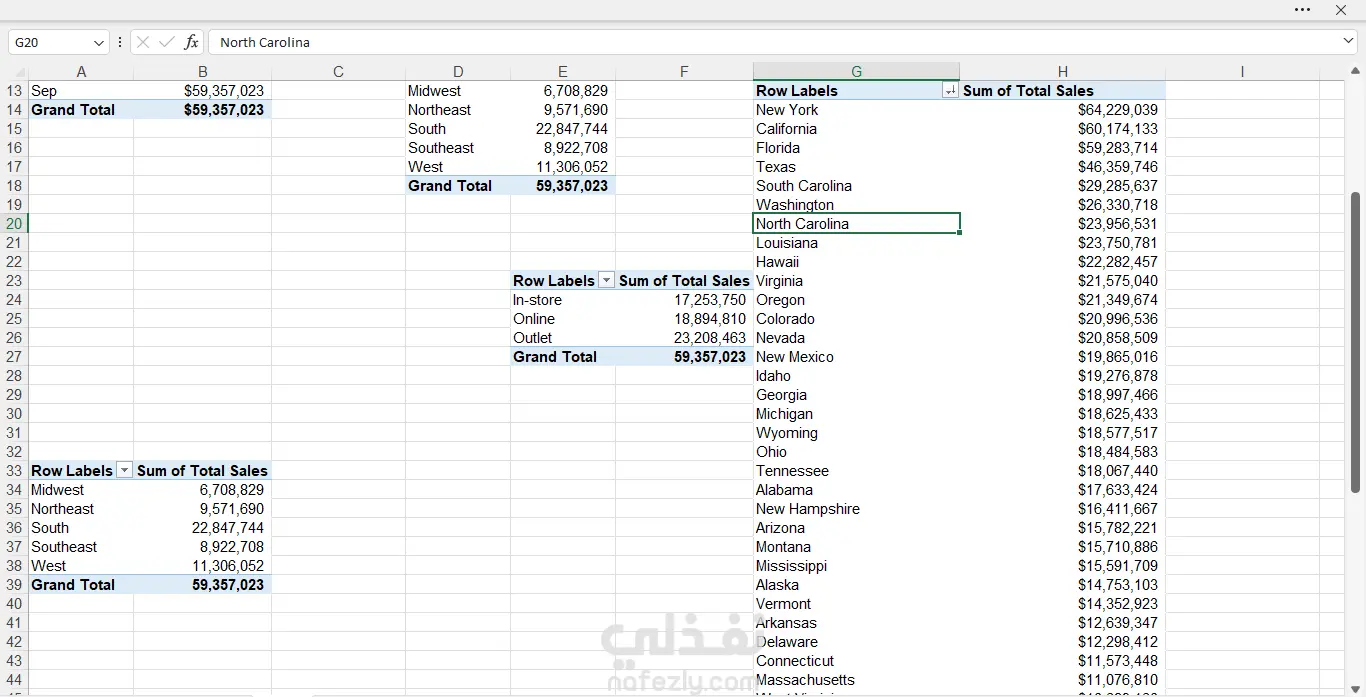The image size is (1366, 697).
Task: Select the Midwest cell in row 34
Action: click(x=81, y=490)
